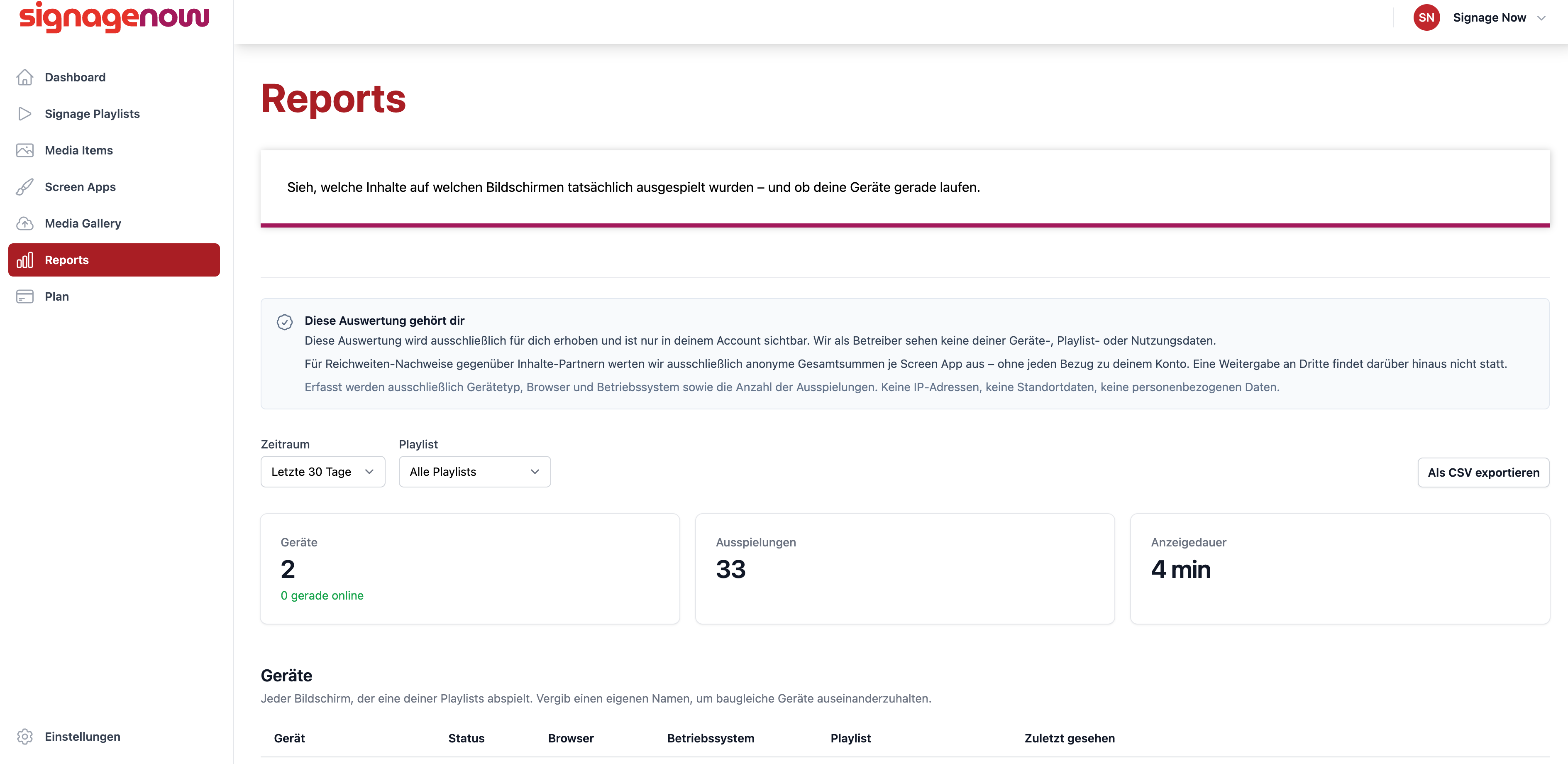1568x764 pixels.
Task: Click the Media Items picture icon
Action: click(x=24, y=150)
